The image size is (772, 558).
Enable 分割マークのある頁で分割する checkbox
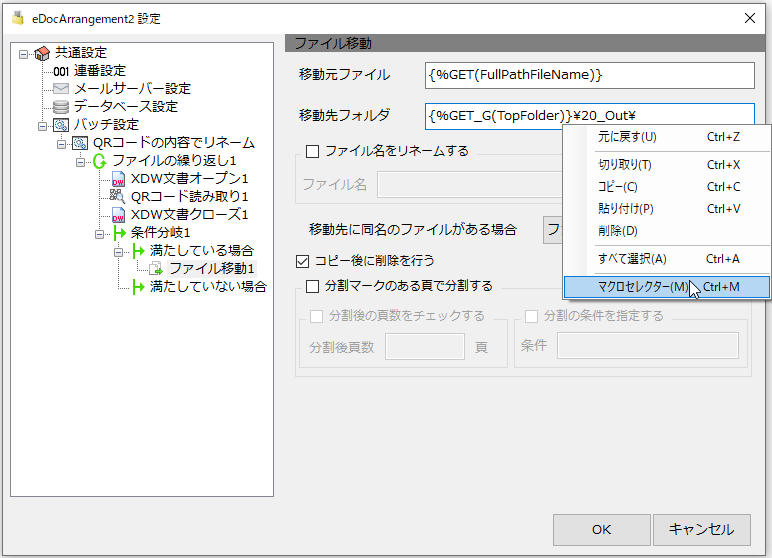pyautogui.click(x=312, y=286)
